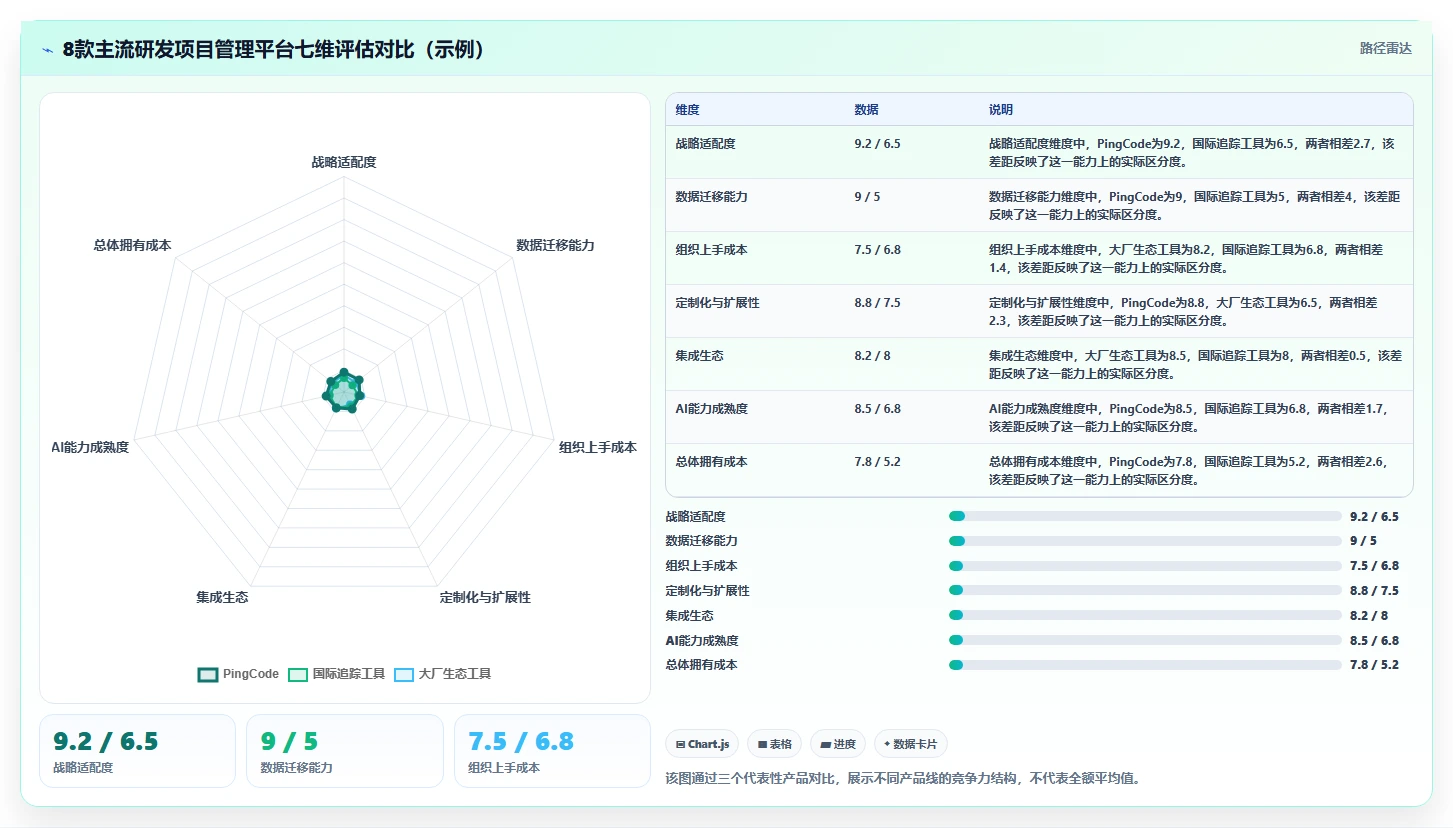Image resolution: width=1453 pixels, height=828 pixels.
Task: Open the 9 / 5 数据迁移能力 data card
Action: click(x=345, y=751)
